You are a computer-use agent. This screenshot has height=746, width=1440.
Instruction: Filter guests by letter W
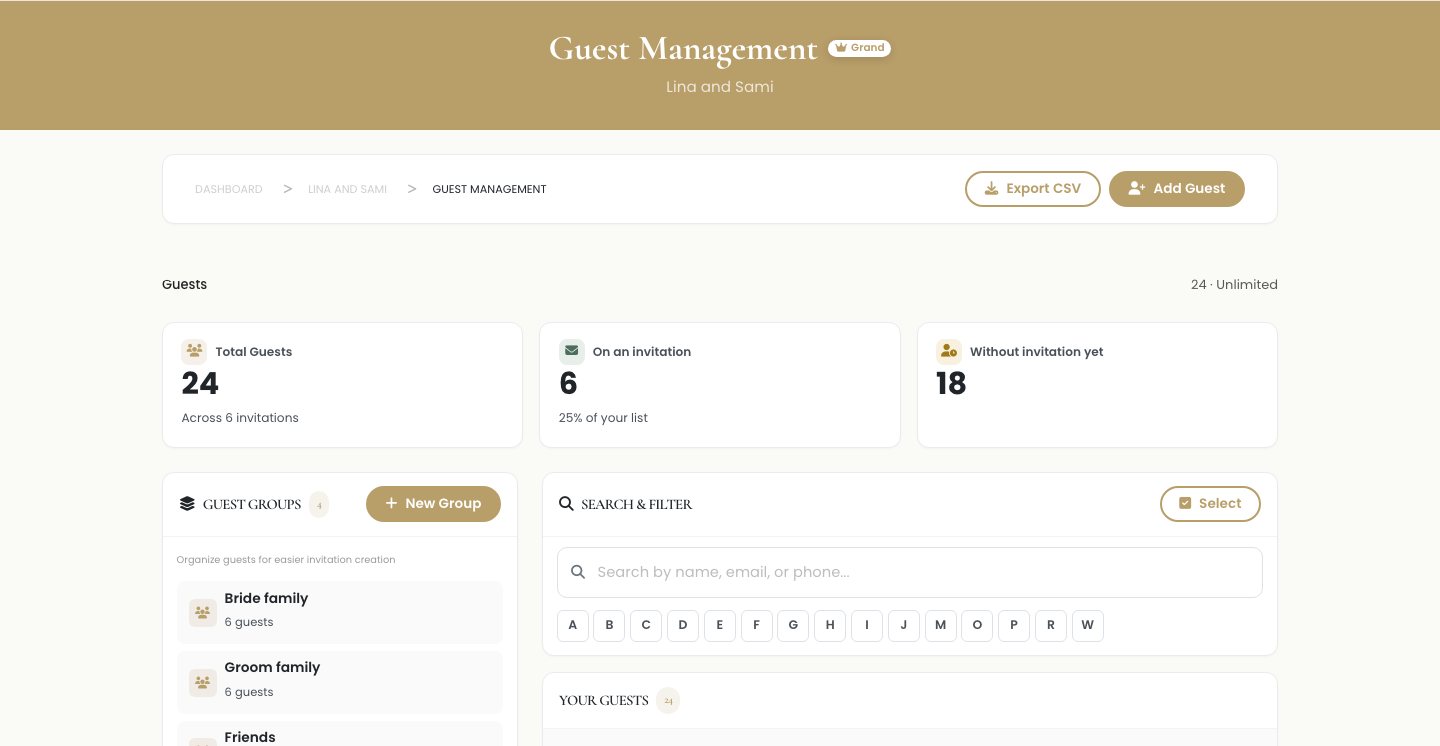click(1088, 625)
